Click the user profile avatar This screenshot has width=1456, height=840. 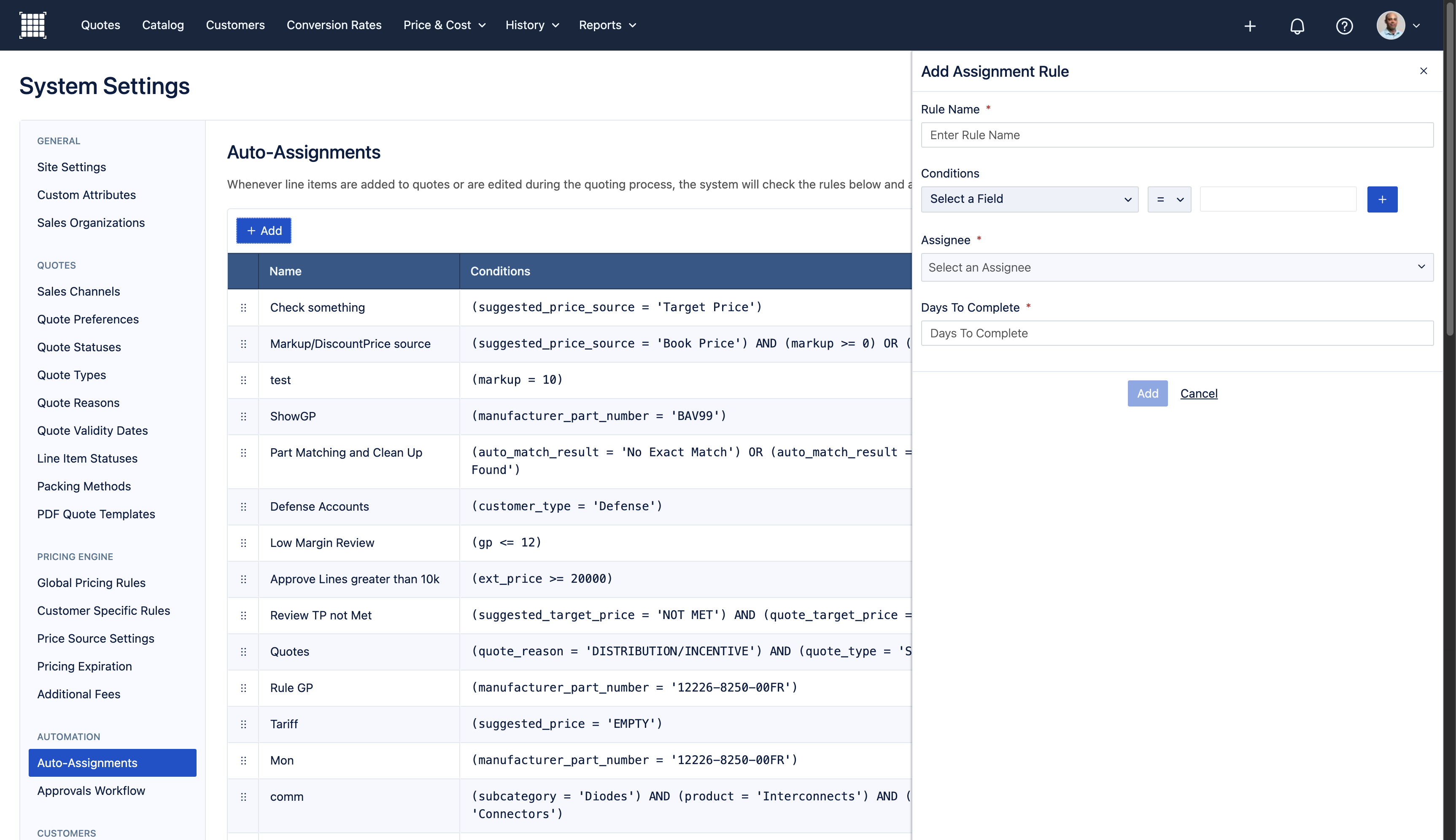coord(1391,25)
